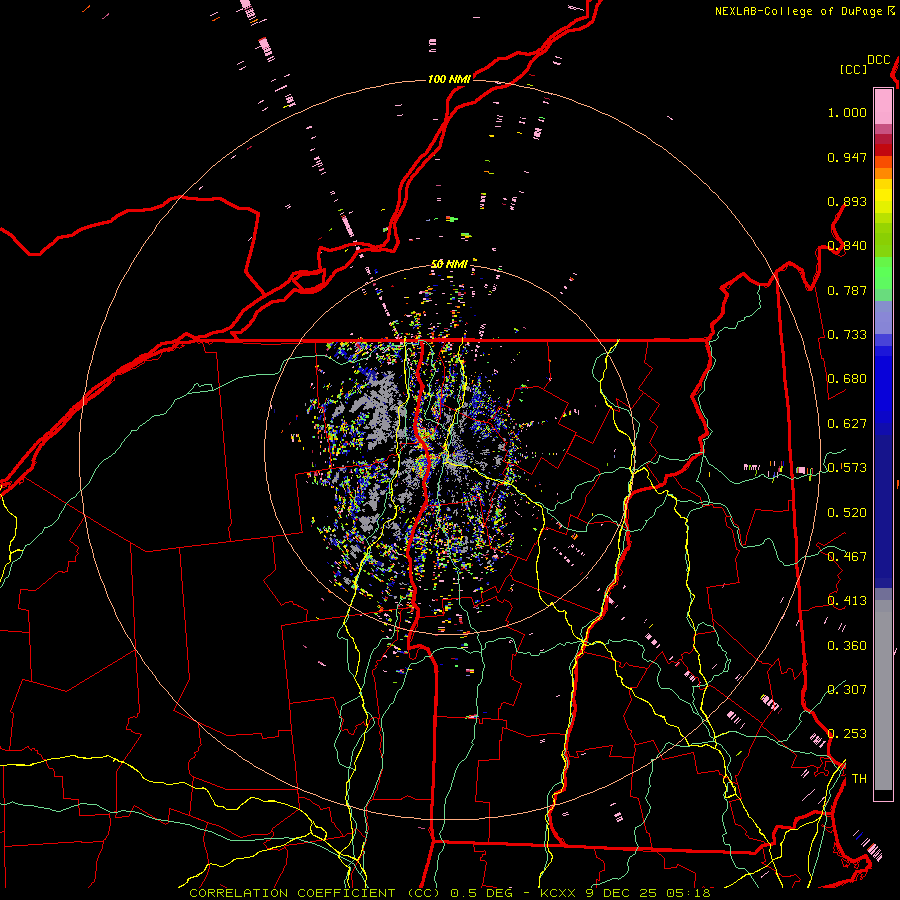Click the 0.467 scale value
The width and height of the screenshot is (900, 900).
pyautogui.click(x=847, y=557)
